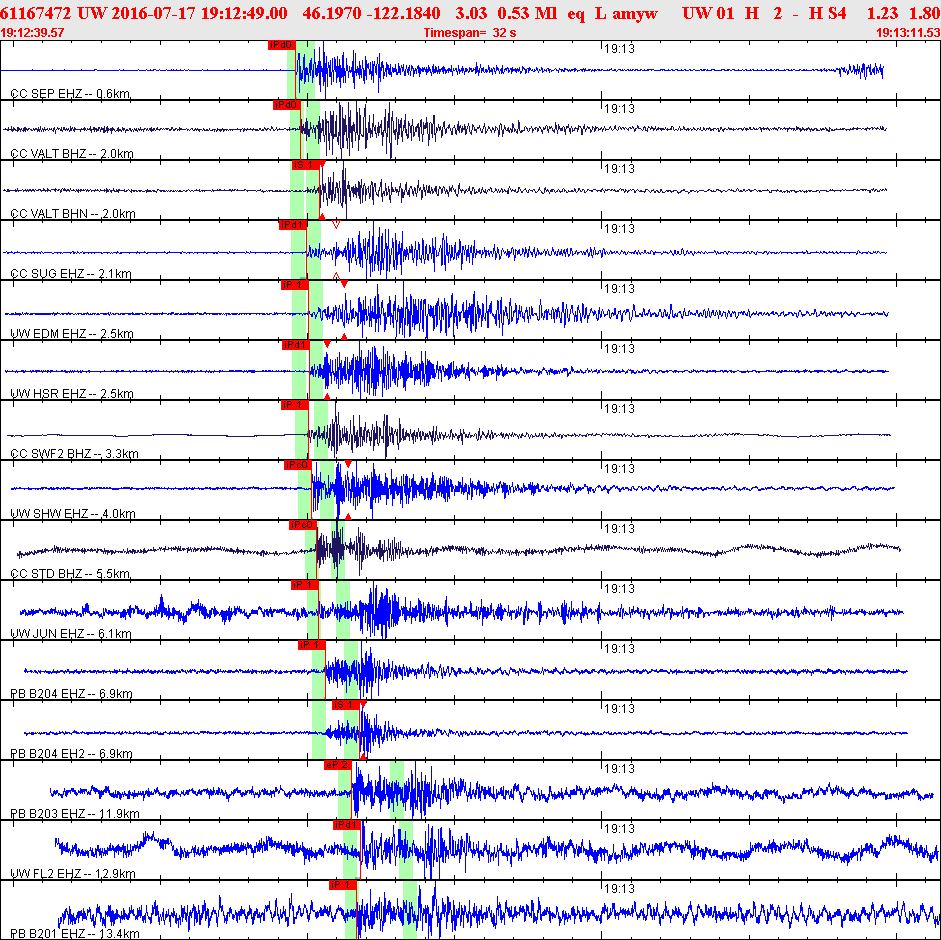Select the 'PB B201 EHZ -- 13.4km' label
Viewport: 941px width, 940px height.
pos(75,933)
